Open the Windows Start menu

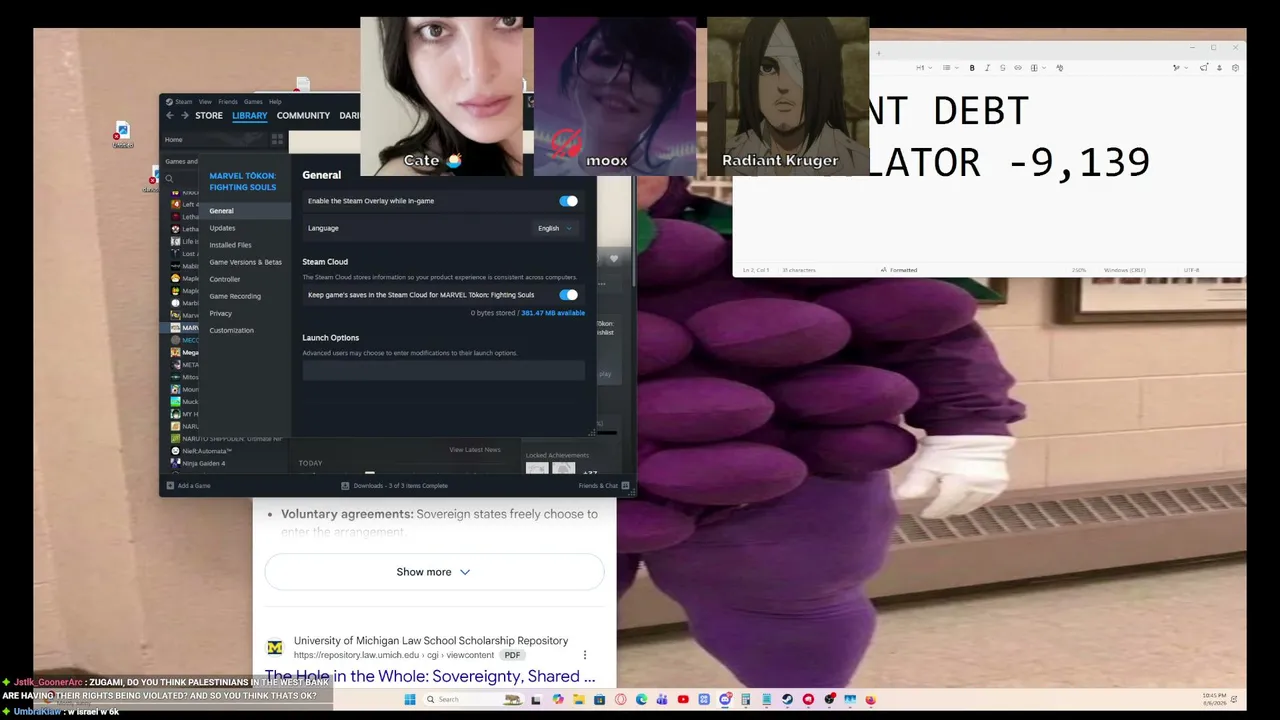click(x=409, y=699)
